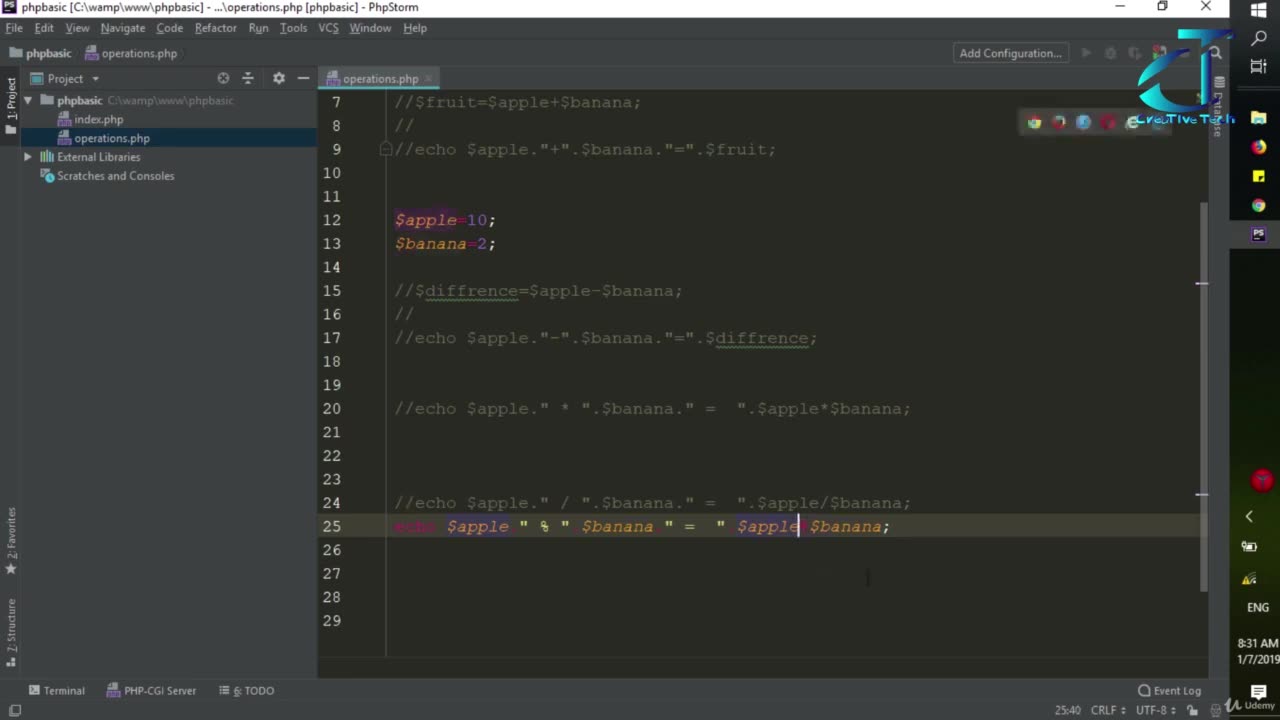
Task: Click tool window quick-access icon bottom-left corner
Action: 14,710
